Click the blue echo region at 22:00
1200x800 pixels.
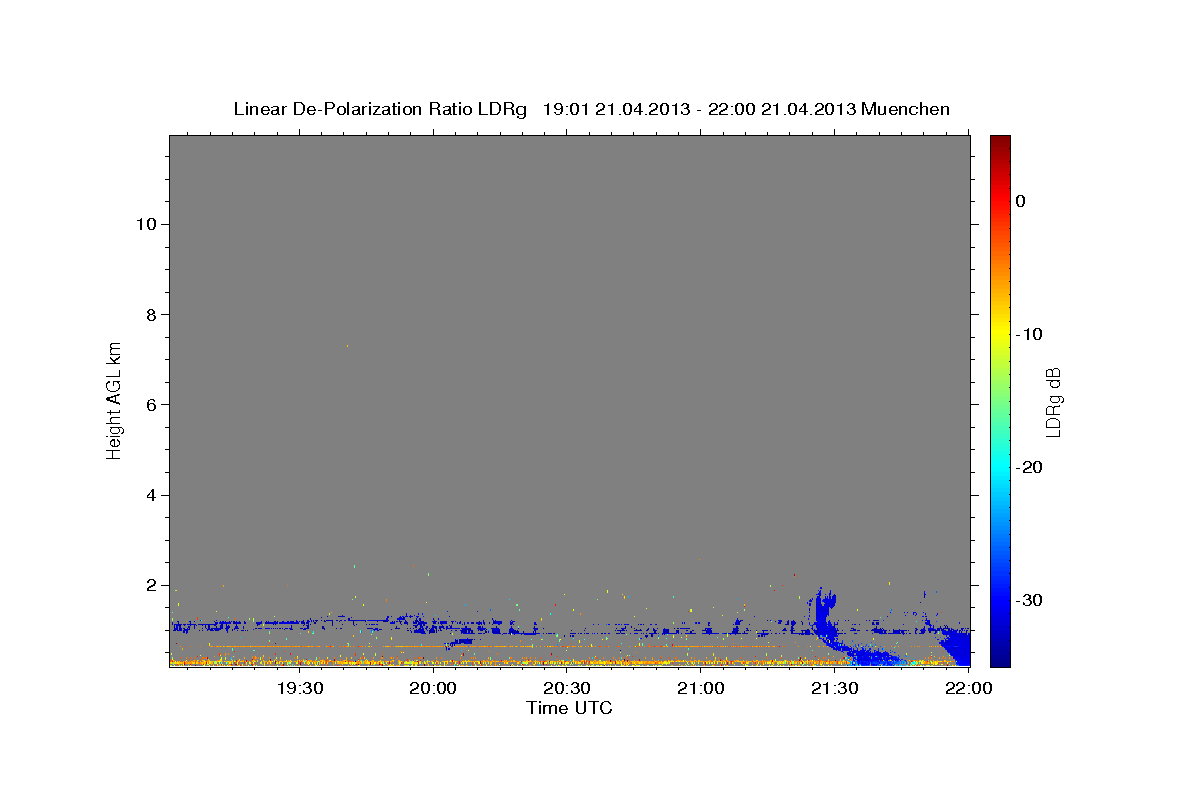[x=957, y=647]
